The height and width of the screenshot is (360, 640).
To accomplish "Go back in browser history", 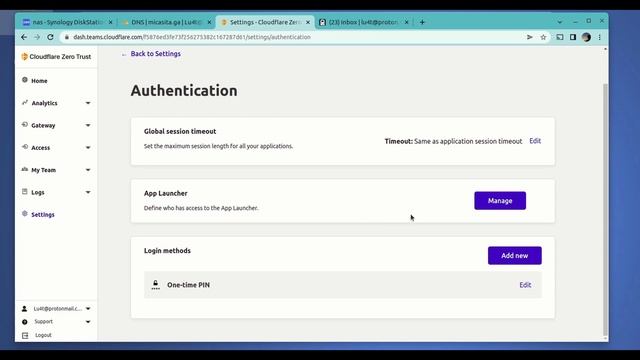I will pyautogui.click(x=24, y=37).
